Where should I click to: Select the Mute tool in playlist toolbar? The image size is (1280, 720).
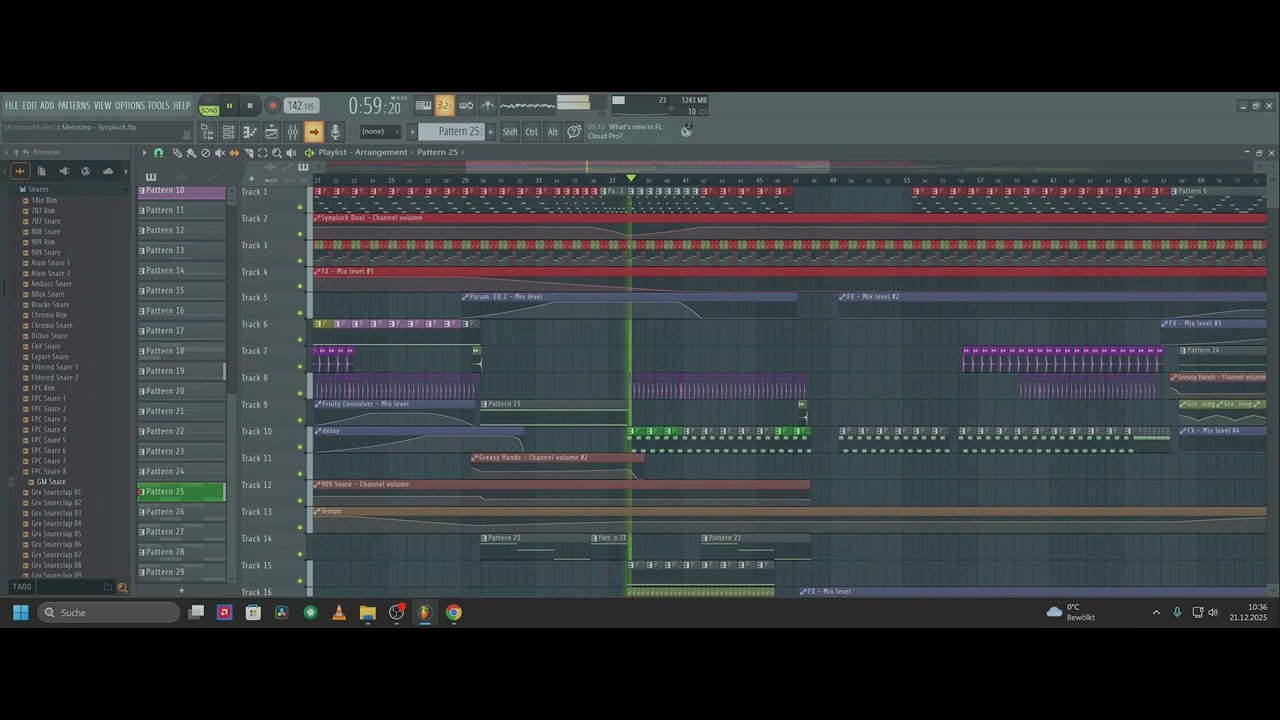tap(220, 153)
